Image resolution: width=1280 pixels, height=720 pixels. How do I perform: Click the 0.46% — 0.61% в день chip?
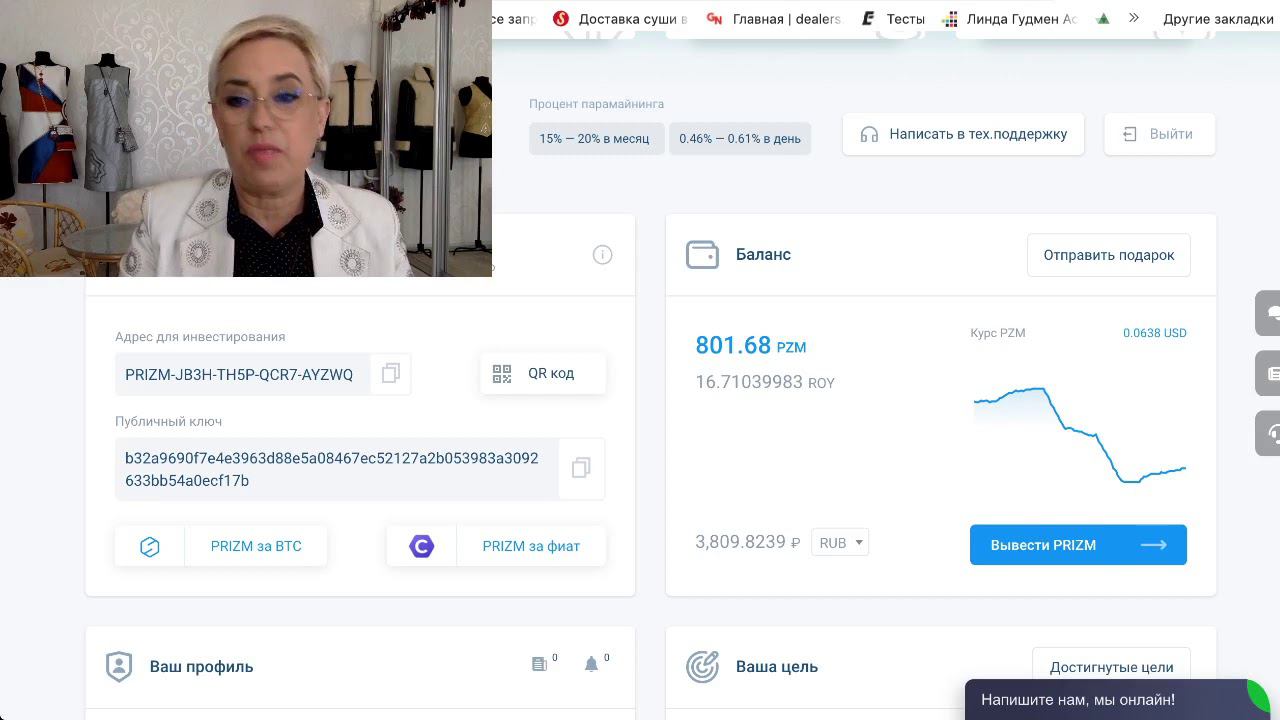tap(740, 138)
